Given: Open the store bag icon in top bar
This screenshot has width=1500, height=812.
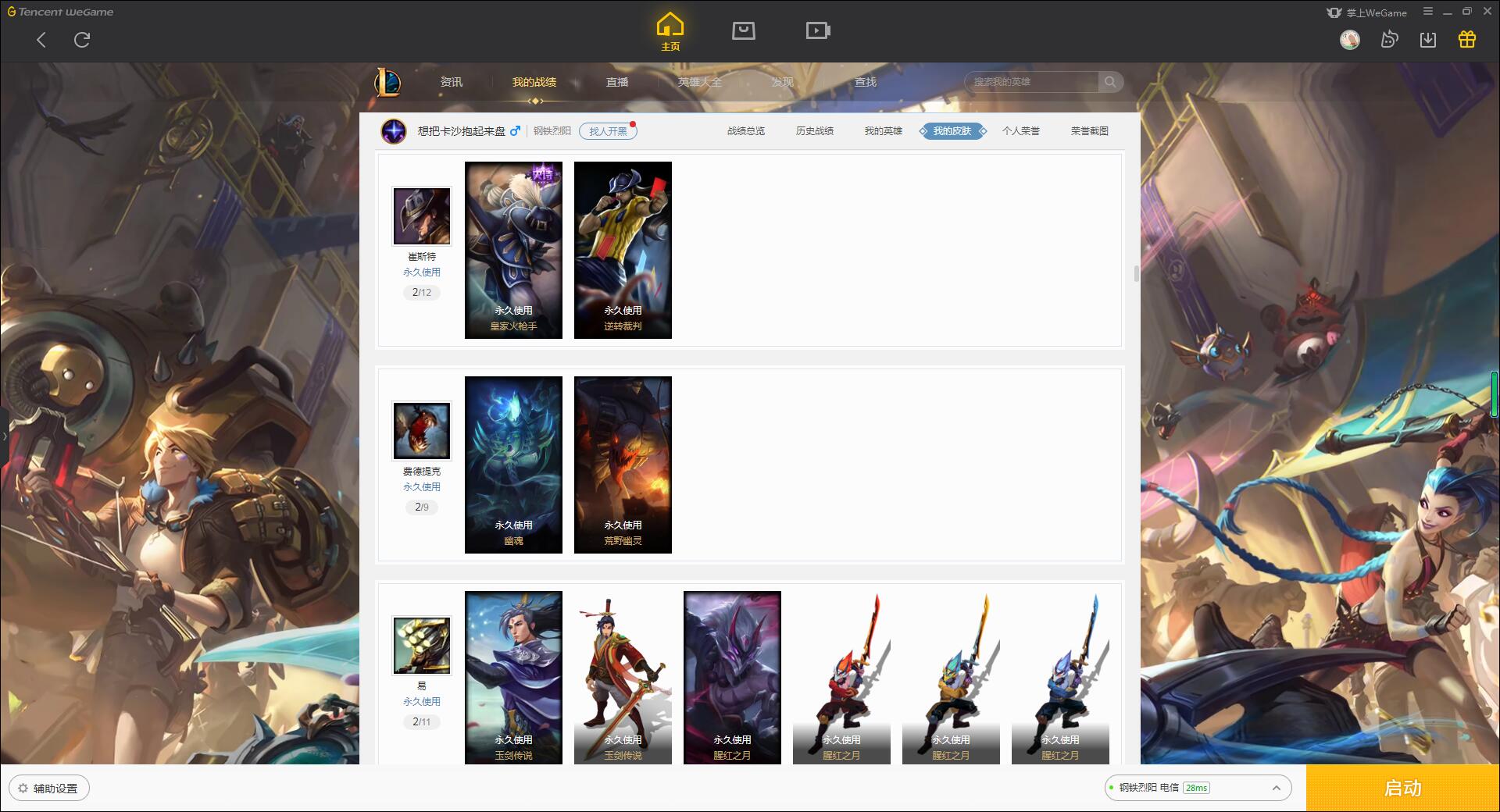Looking at the screenshot, I should point(743,30).
